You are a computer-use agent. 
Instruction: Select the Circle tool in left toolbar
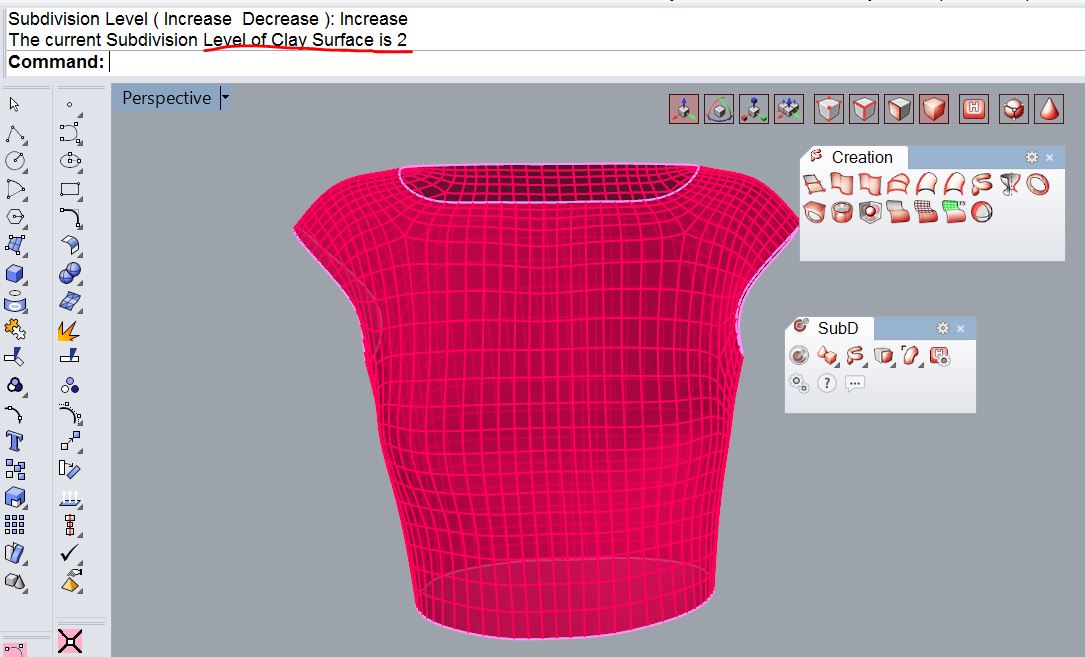pos(15,161)
